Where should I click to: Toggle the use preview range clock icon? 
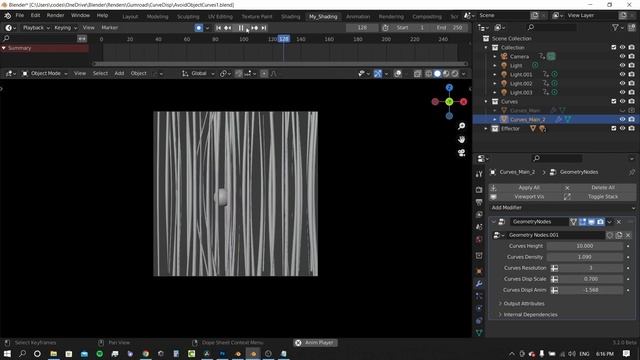click(x=386, y=28)
